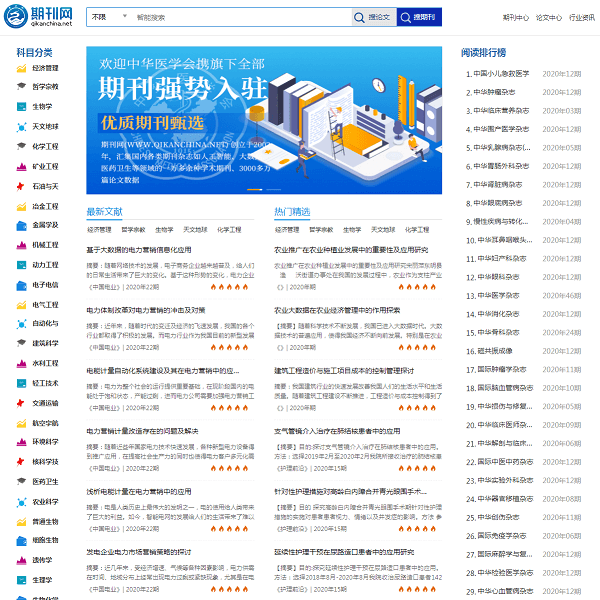Select 经济管理 tab under 最新文献
This screenshot has height=600, width=600.
[99, 230]
